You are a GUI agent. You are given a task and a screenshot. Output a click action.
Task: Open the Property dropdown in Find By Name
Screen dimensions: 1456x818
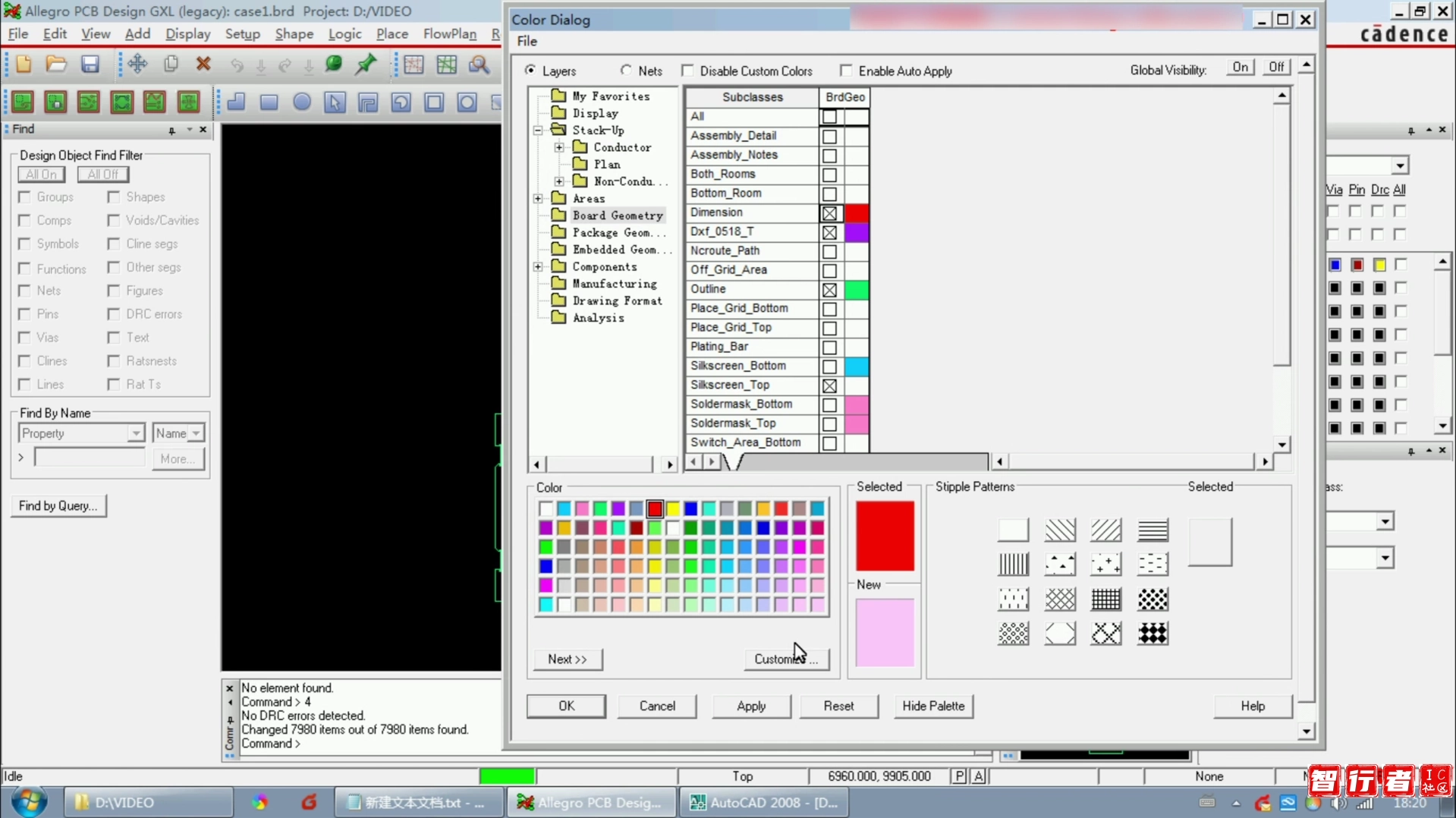click(136, 433)
